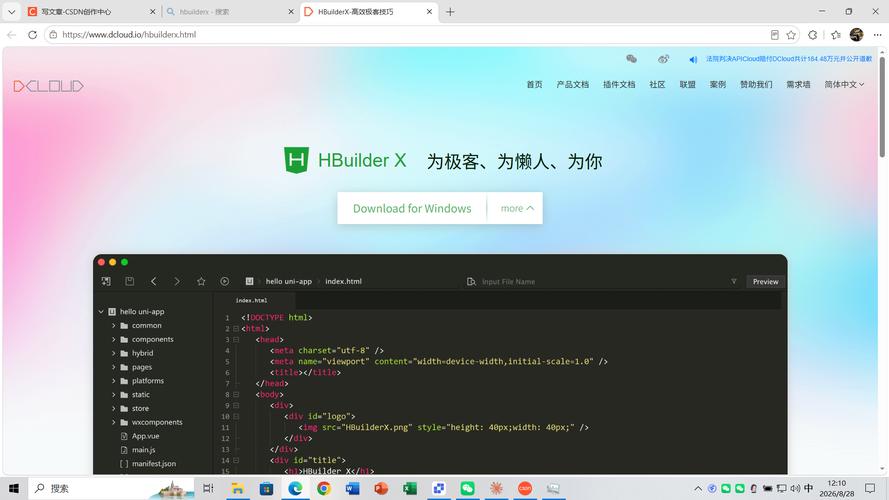
Task: Open the taskbar clock and date
Action: click(x=837, y=488)
